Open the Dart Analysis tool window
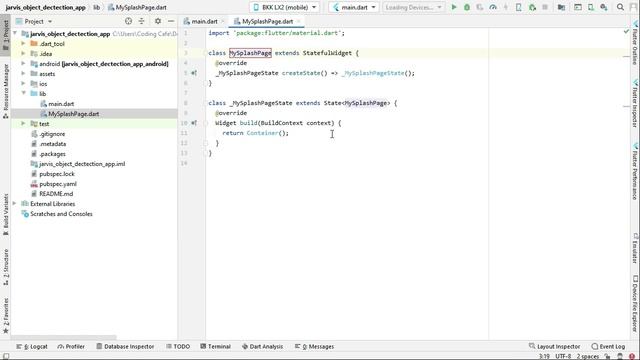The image size is (640, 360). [x=262, y=347]
